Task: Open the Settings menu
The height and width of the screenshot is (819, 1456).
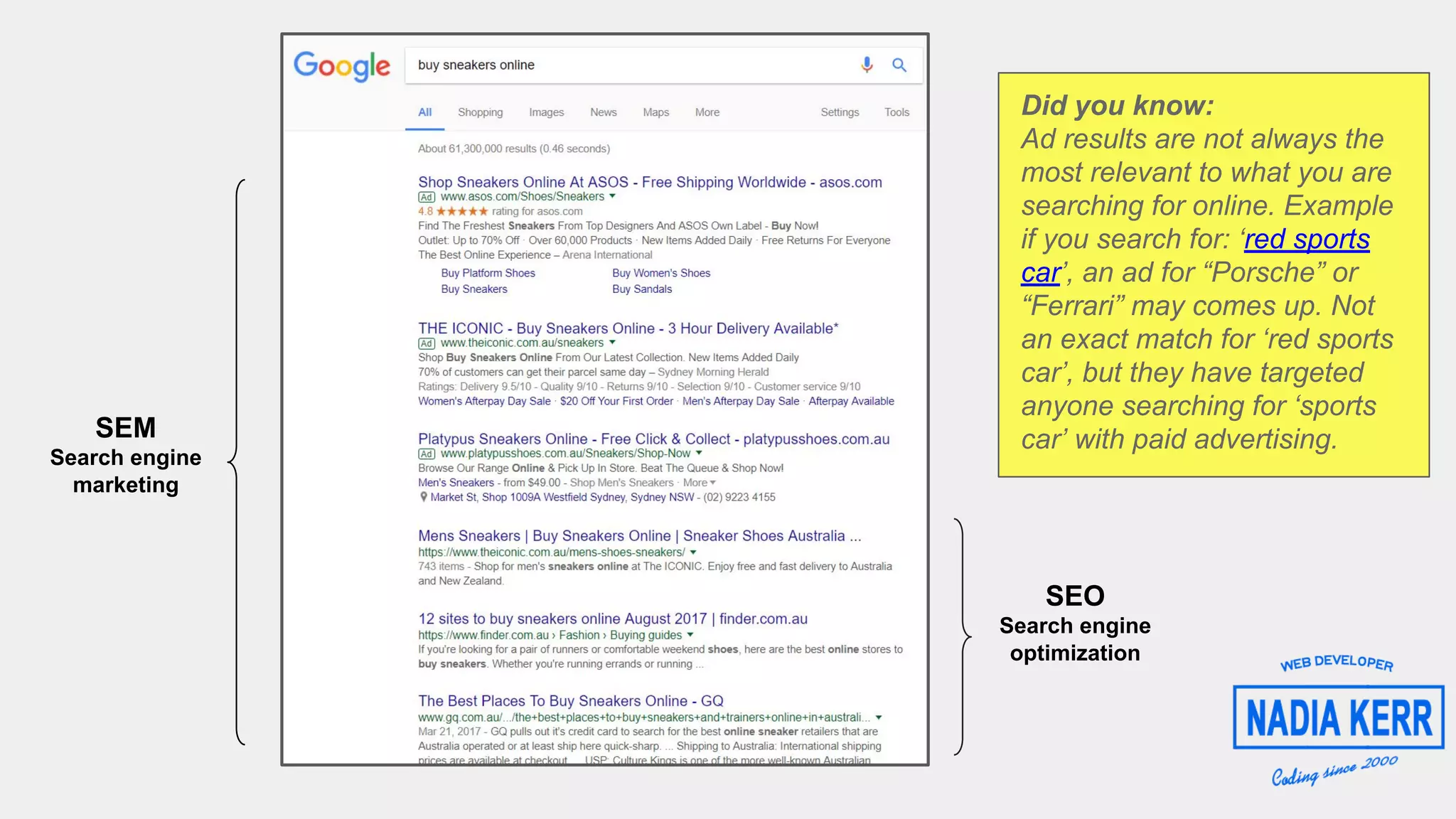Action: 840,112
